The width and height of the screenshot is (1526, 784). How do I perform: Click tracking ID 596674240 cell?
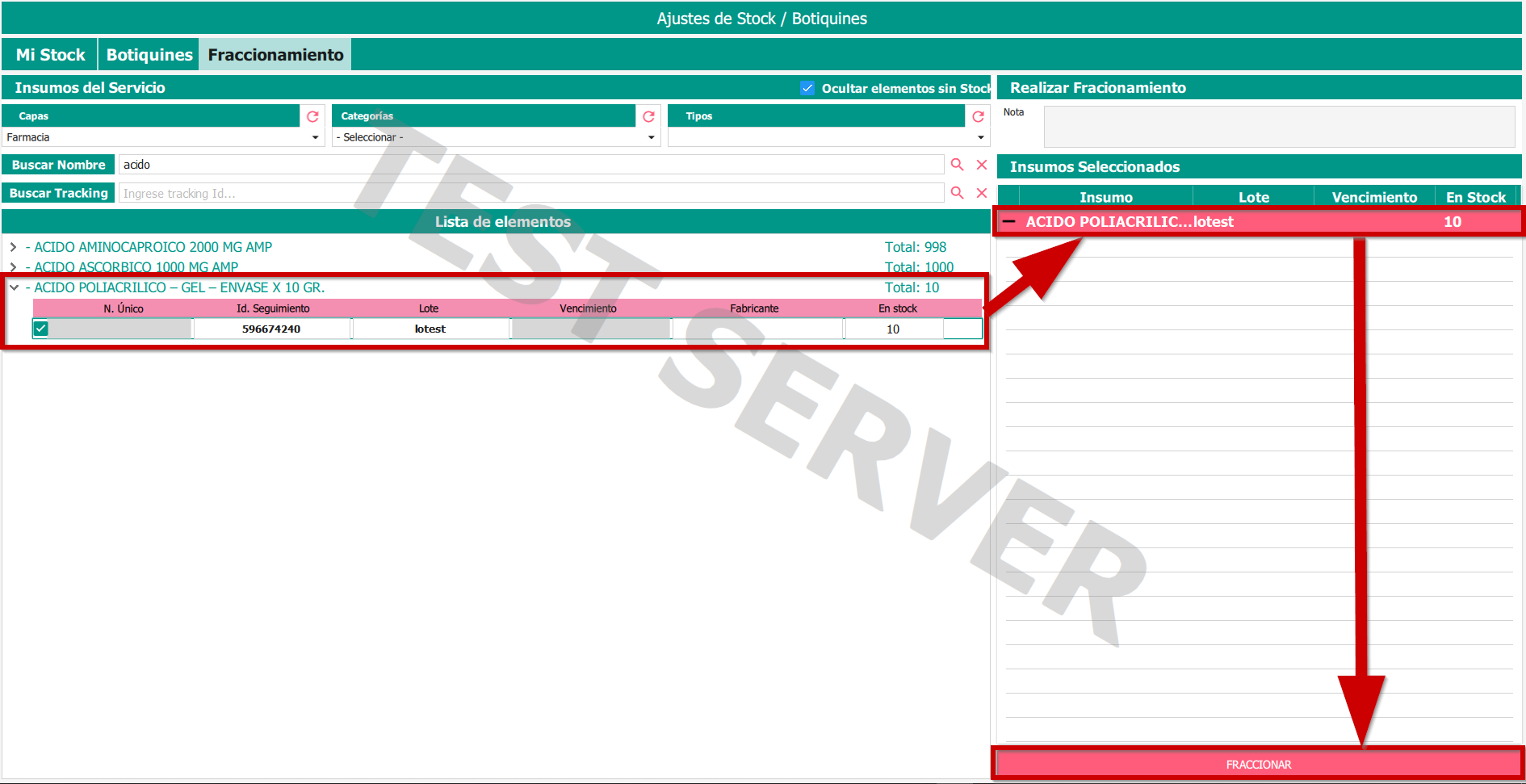tap(271, 329)
